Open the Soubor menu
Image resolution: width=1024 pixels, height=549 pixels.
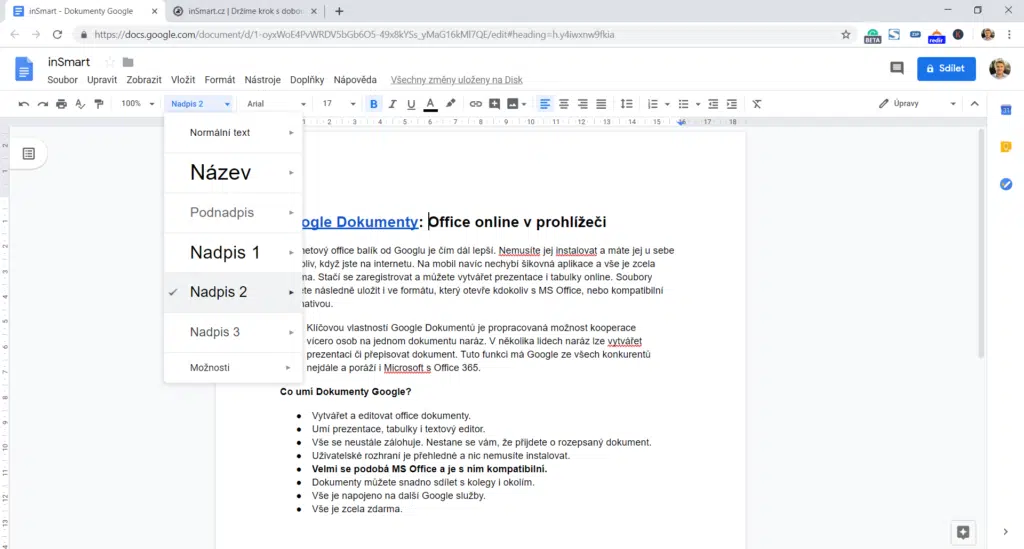click(62, 80)
